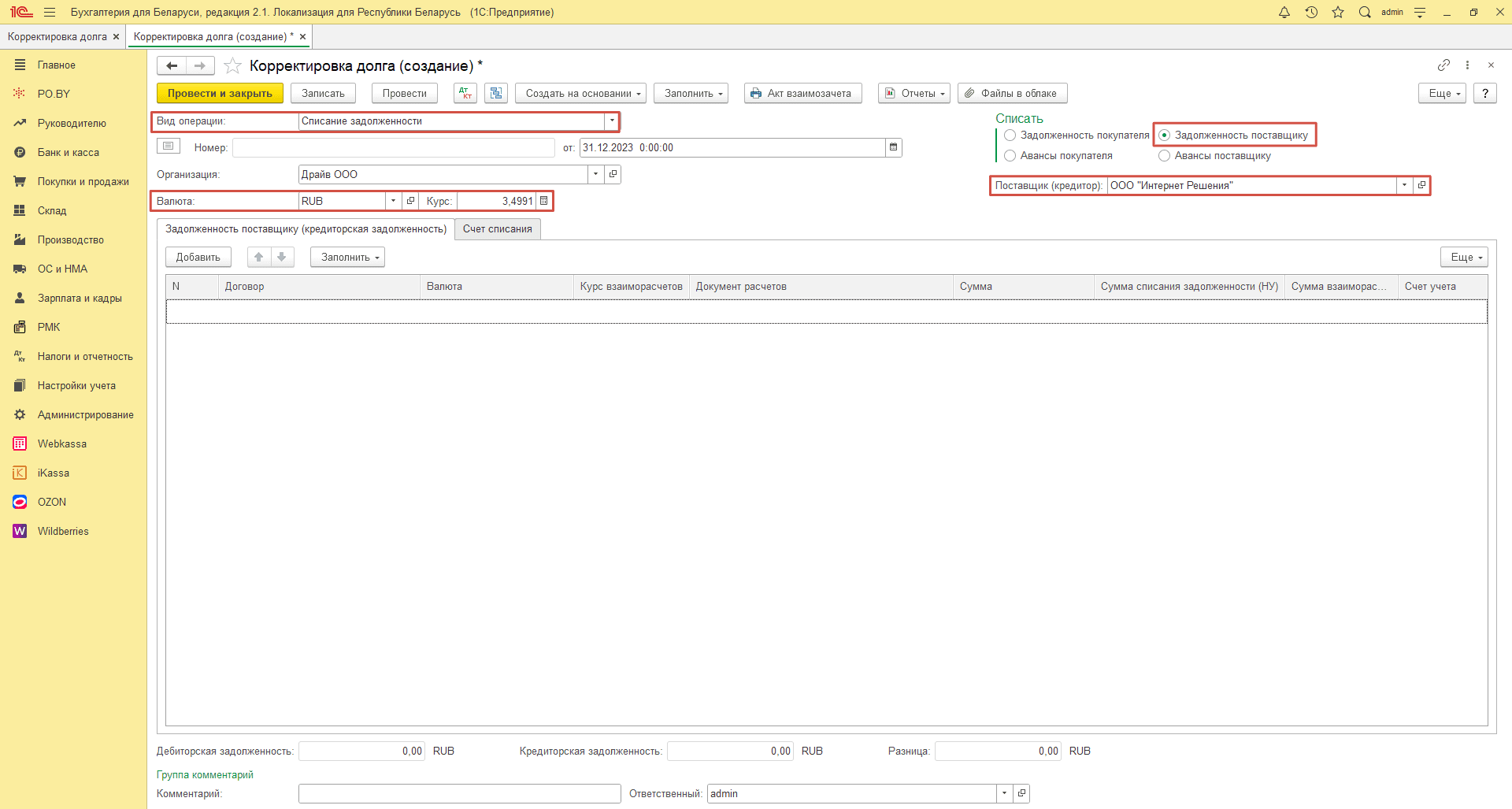Click Провести и закрыть button

(220, 93)
